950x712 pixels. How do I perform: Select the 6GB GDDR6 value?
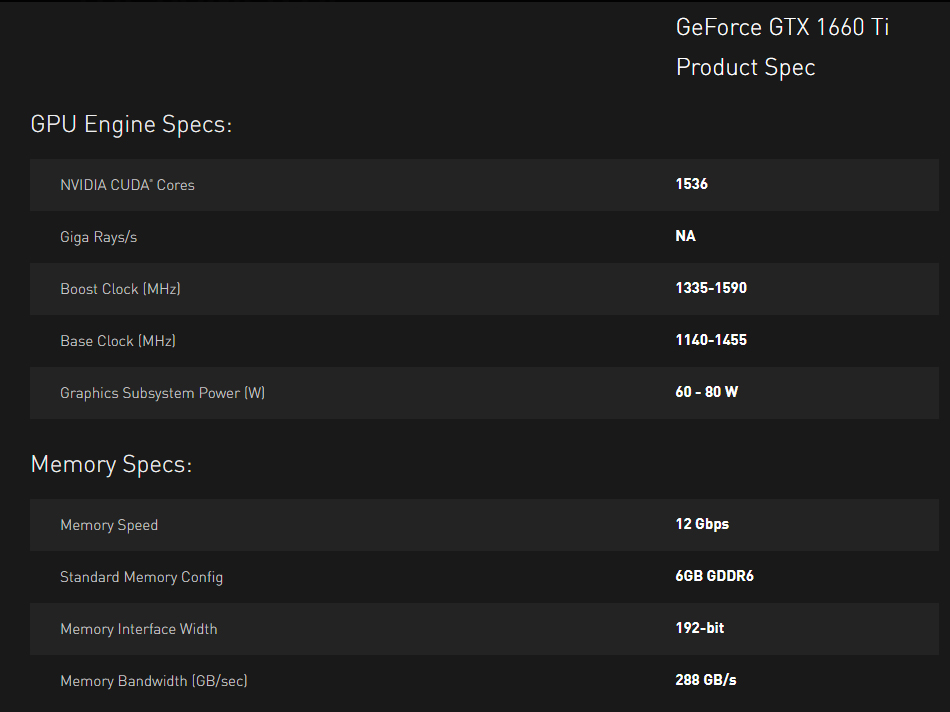tap(714, 576)
